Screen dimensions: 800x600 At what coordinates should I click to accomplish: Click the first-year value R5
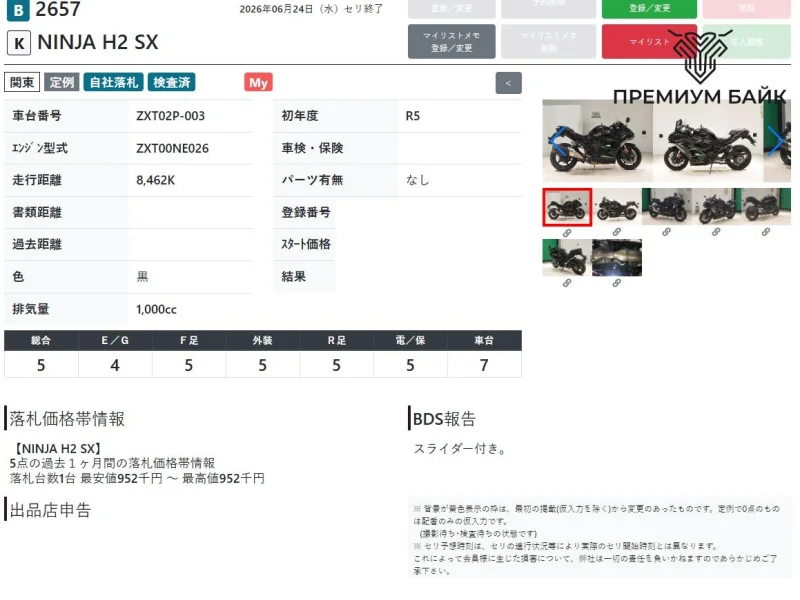point(413,116)
